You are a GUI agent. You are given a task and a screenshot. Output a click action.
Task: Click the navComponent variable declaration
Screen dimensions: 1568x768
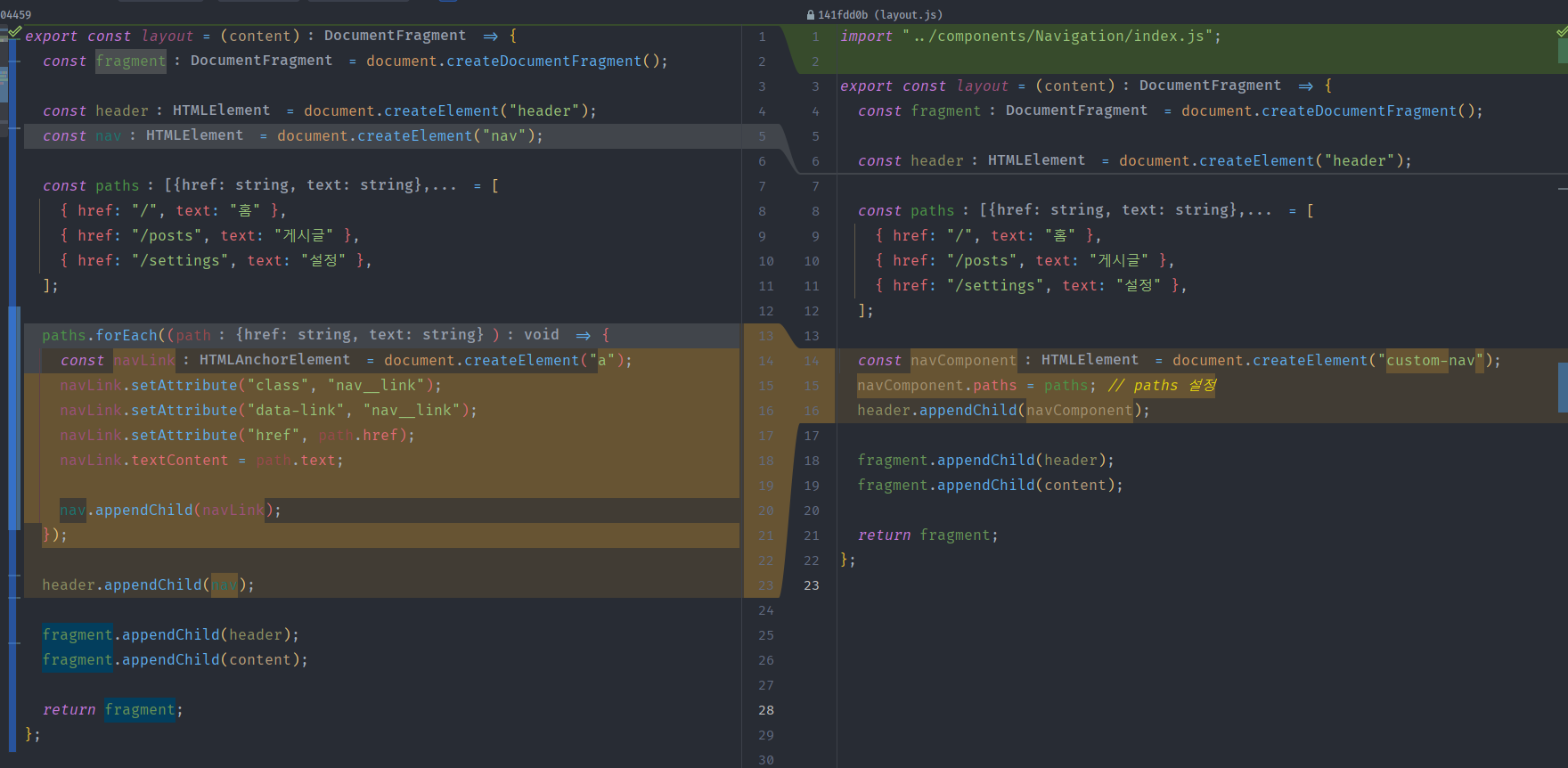point(963,361)
